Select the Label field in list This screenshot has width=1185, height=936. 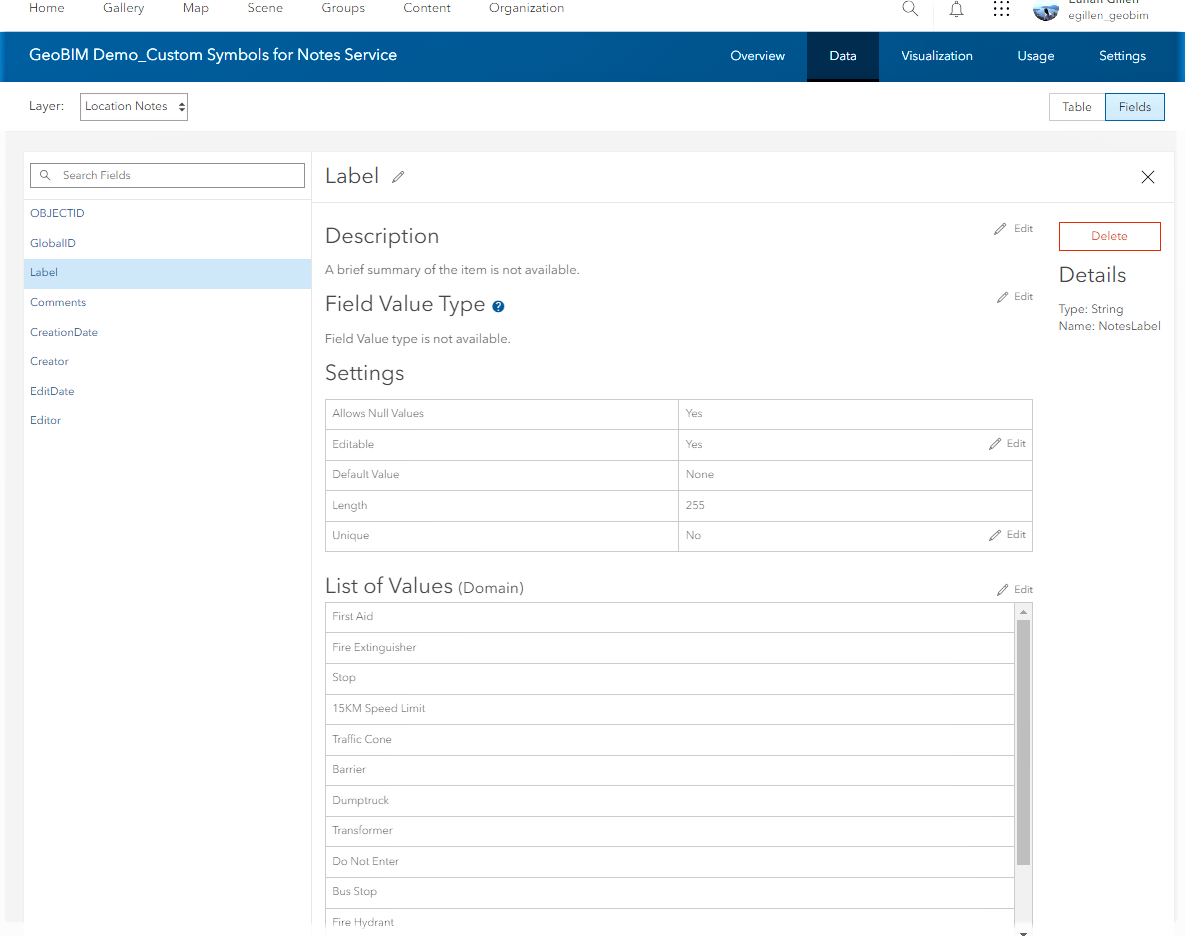(x=167, y=273)
